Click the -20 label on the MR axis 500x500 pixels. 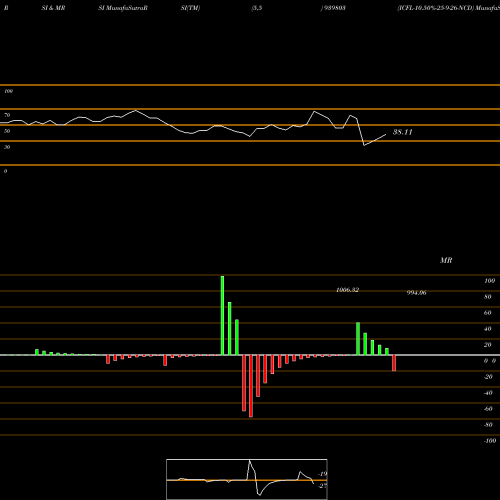tap(488, 377)
